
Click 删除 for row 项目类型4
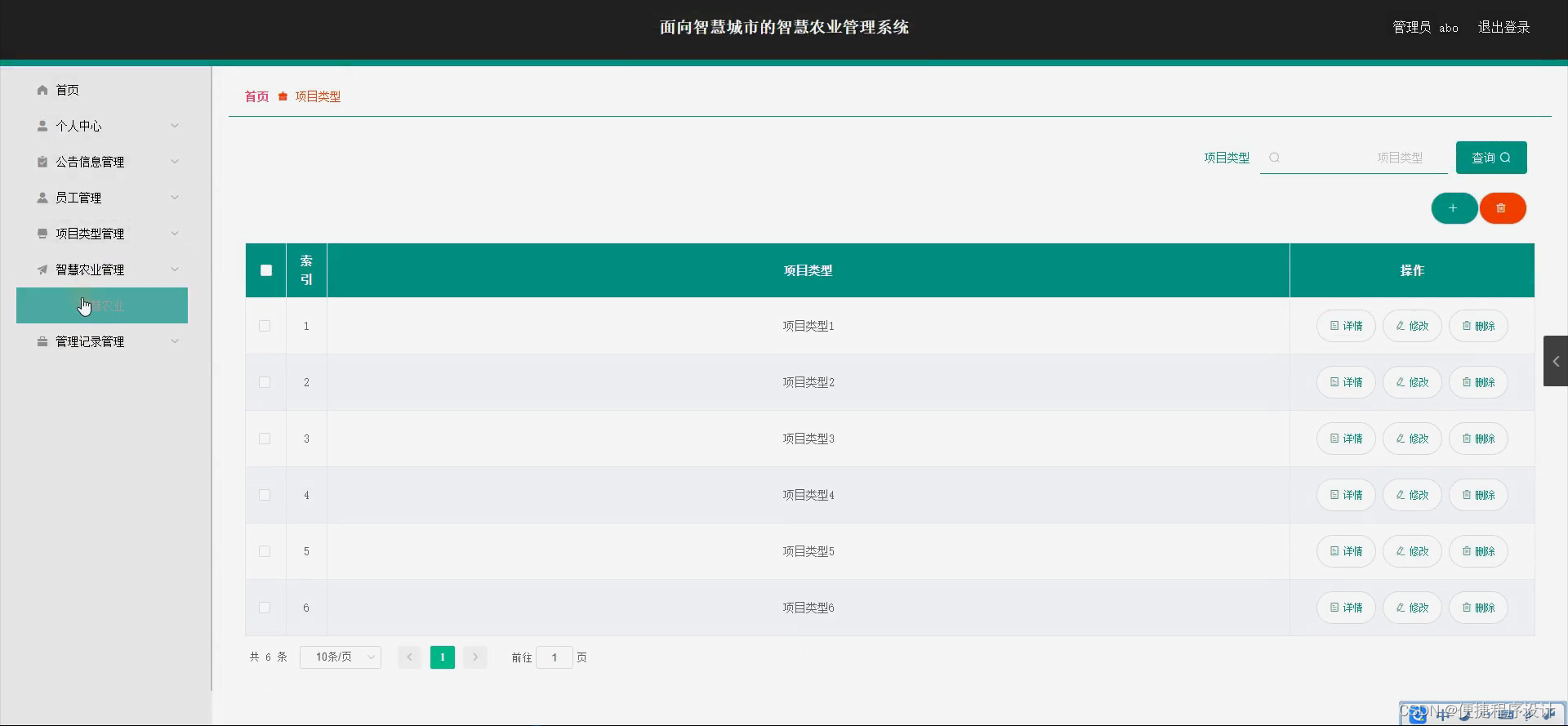[x=1478, y=495]
